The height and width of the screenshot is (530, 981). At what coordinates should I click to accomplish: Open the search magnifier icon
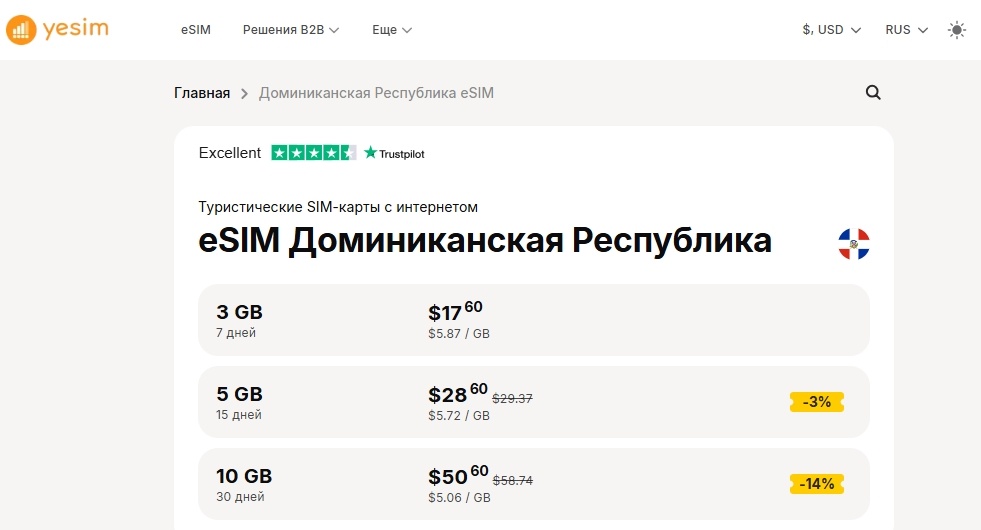click(873, 93)
